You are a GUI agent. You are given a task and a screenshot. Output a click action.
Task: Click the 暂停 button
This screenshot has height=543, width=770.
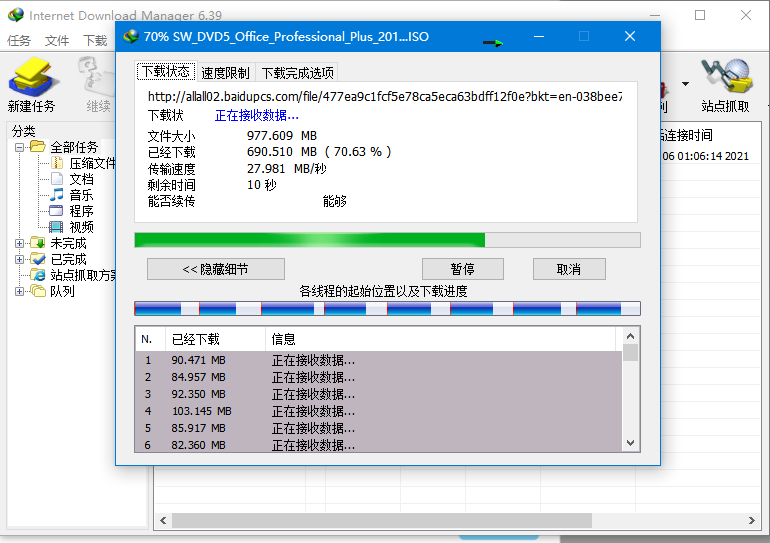(x=463, y=269)
